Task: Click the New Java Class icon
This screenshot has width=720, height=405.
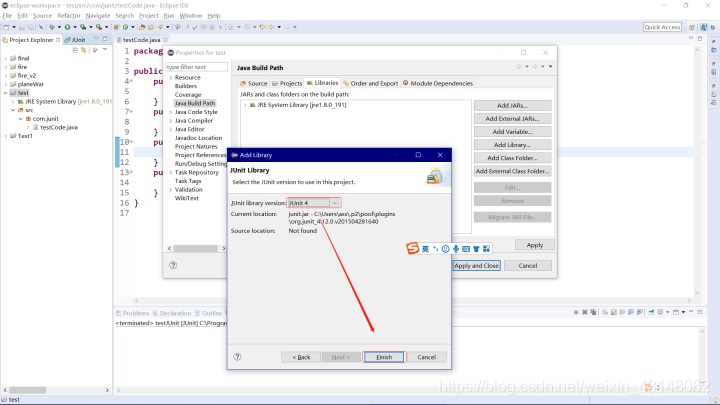Action: 125,27
